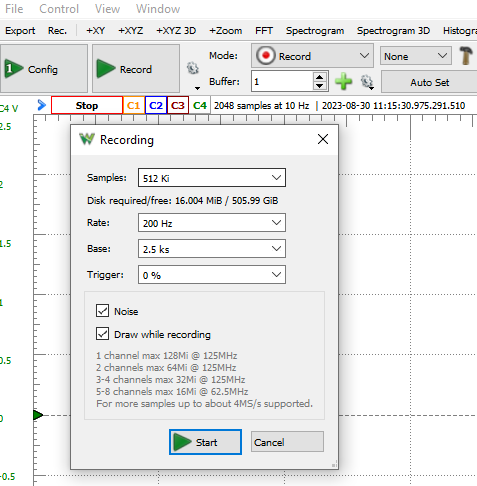Viewport: 477px width, 486px height.
Task: Toggle Draw while recording checkbox
Action: [102, 333]
